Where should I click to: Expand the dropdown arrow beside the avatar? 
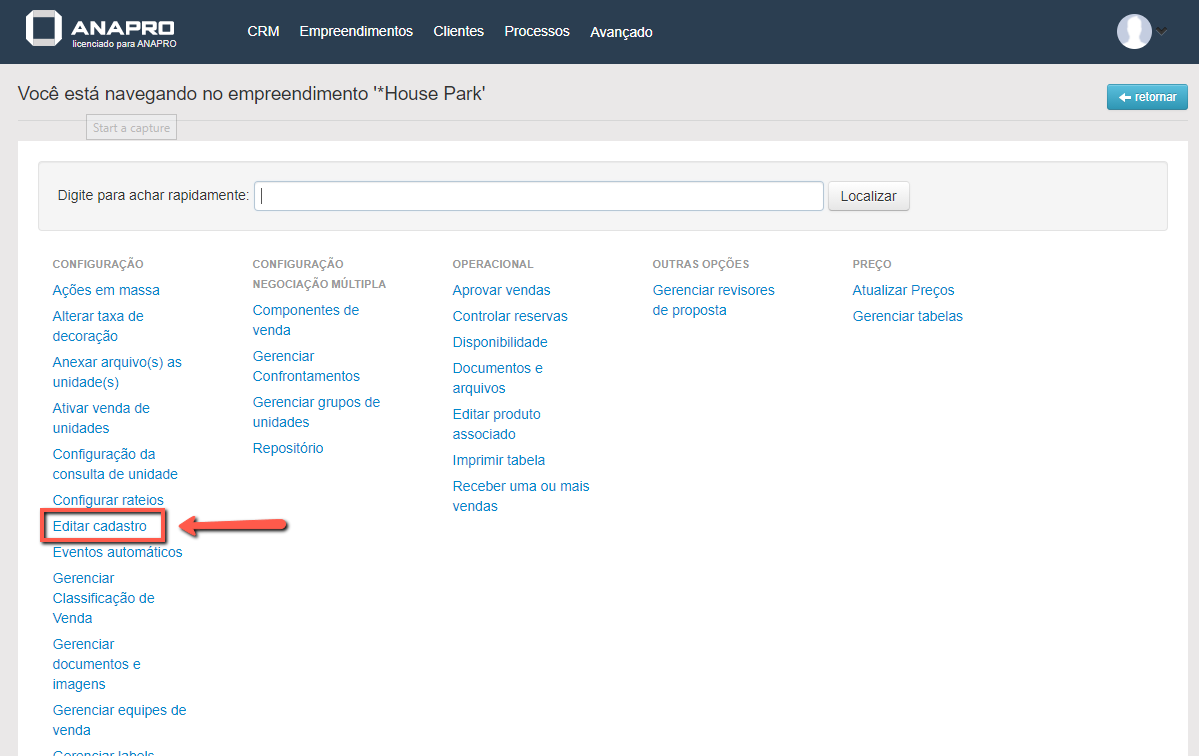[x=1162, y=32]
